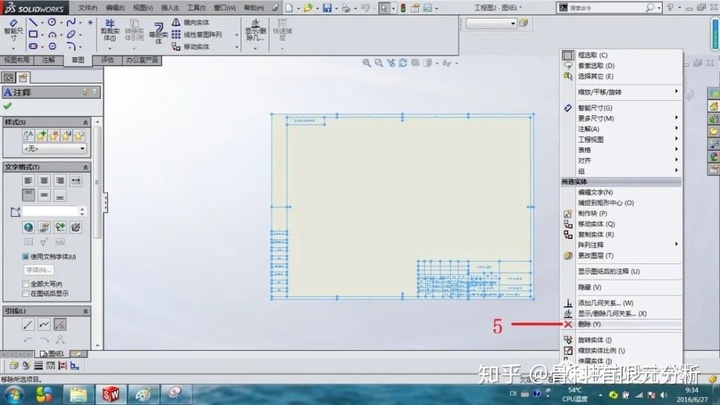Collapse the 样式(S) section
The image size is (720, 405).
(x=85, y=122)
